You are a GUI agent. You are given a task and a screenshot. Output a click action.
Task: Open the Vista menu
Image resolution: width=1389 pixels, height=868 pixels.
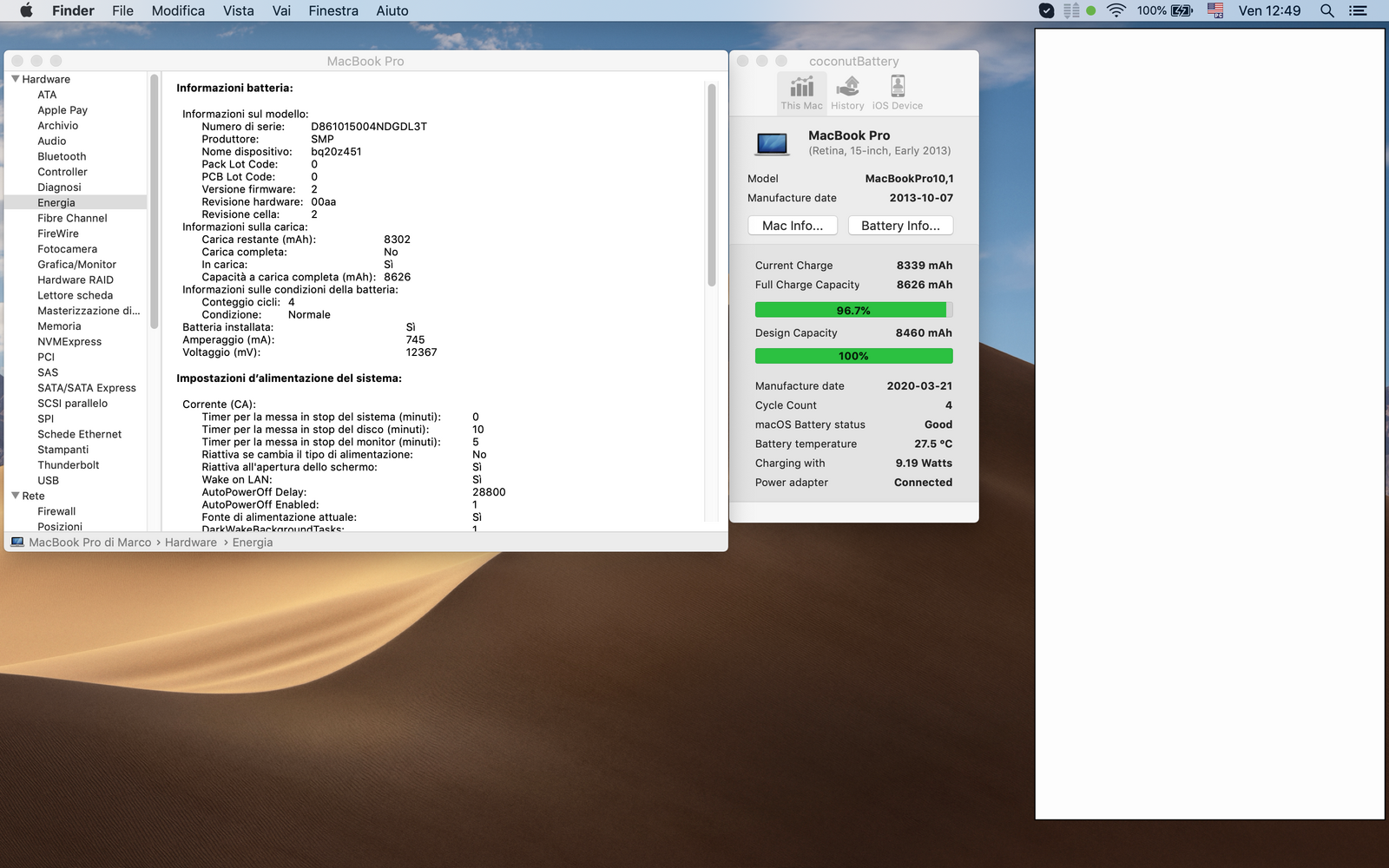(238, 10)
